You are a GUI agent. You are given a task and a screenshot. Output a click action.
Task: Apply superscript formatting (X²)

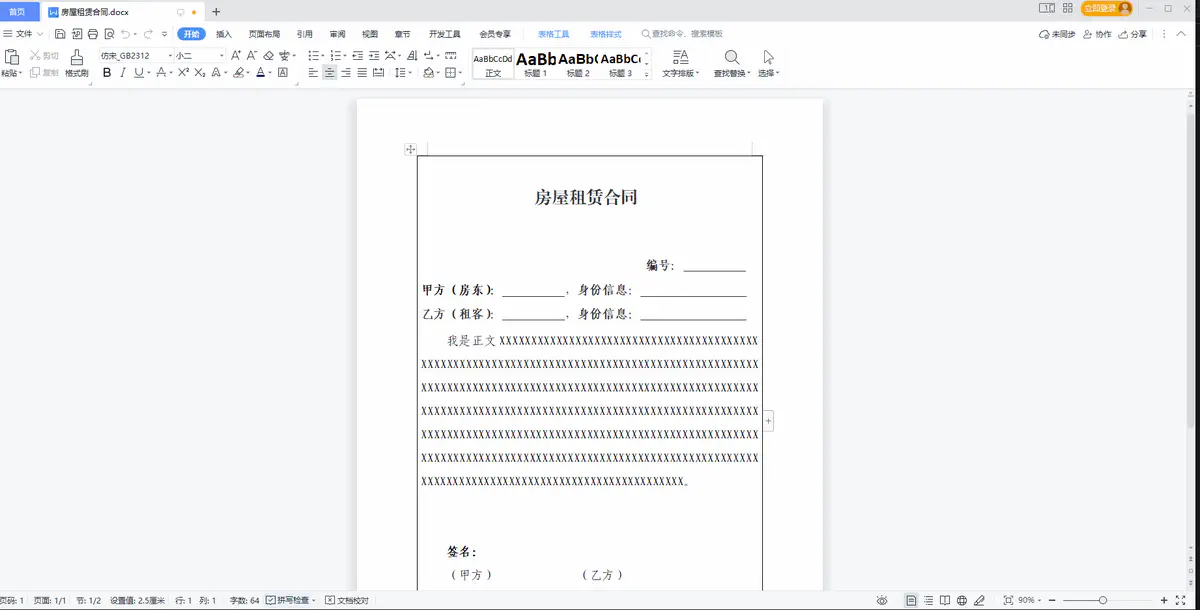click(183, 73)
